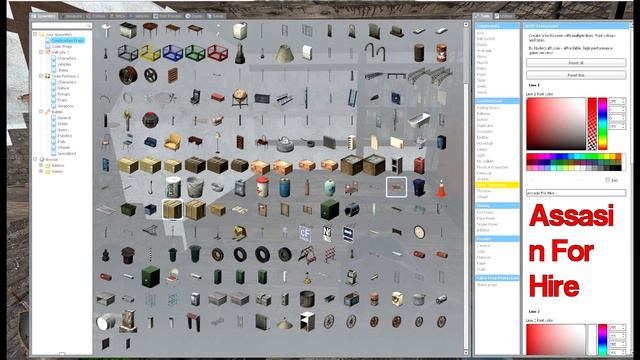Spawn the round wall clock prop

point(419,232)
